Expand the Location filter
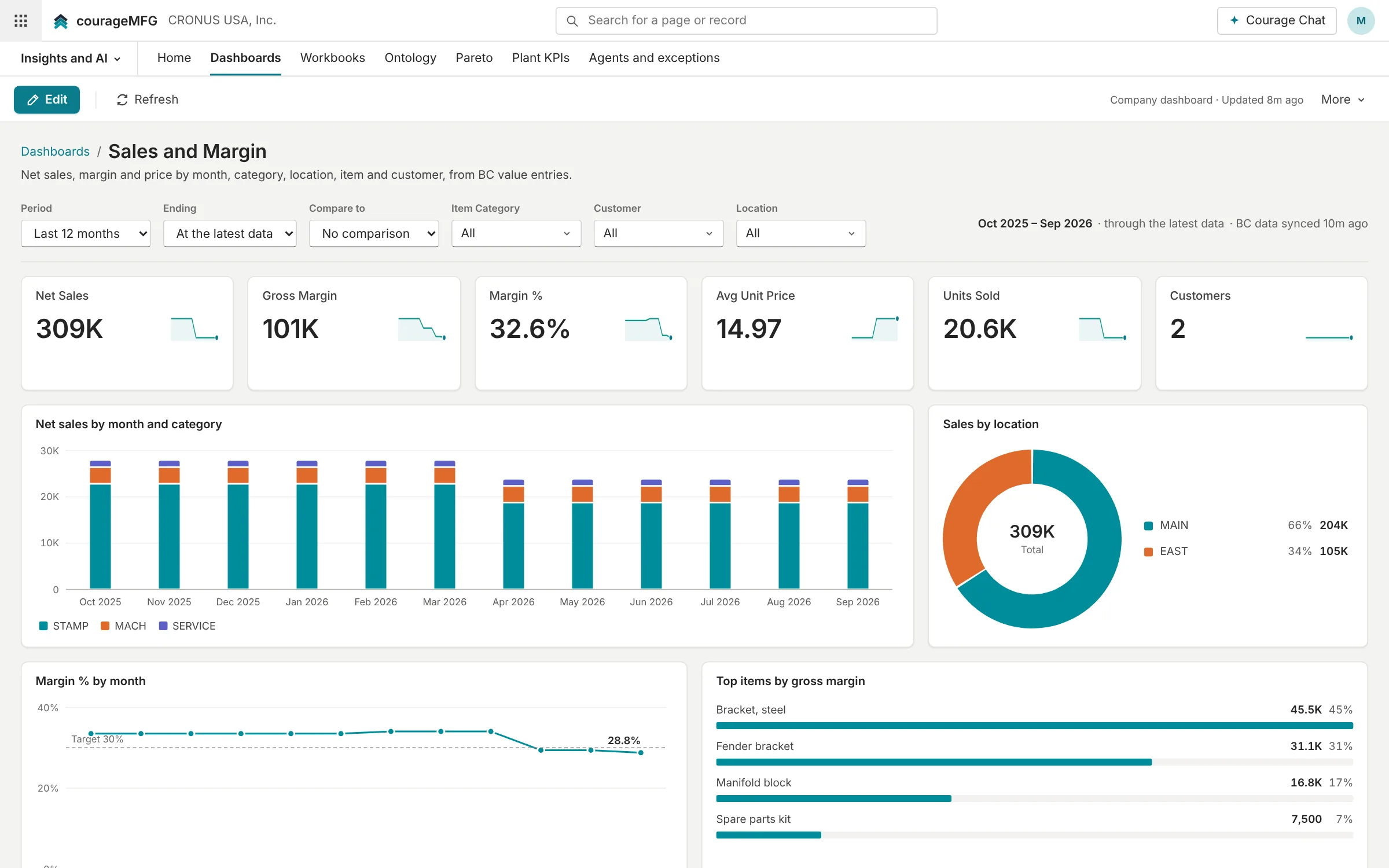Image resolution: width=1389 pixels, height=868 pixels. tap(801, 233)
